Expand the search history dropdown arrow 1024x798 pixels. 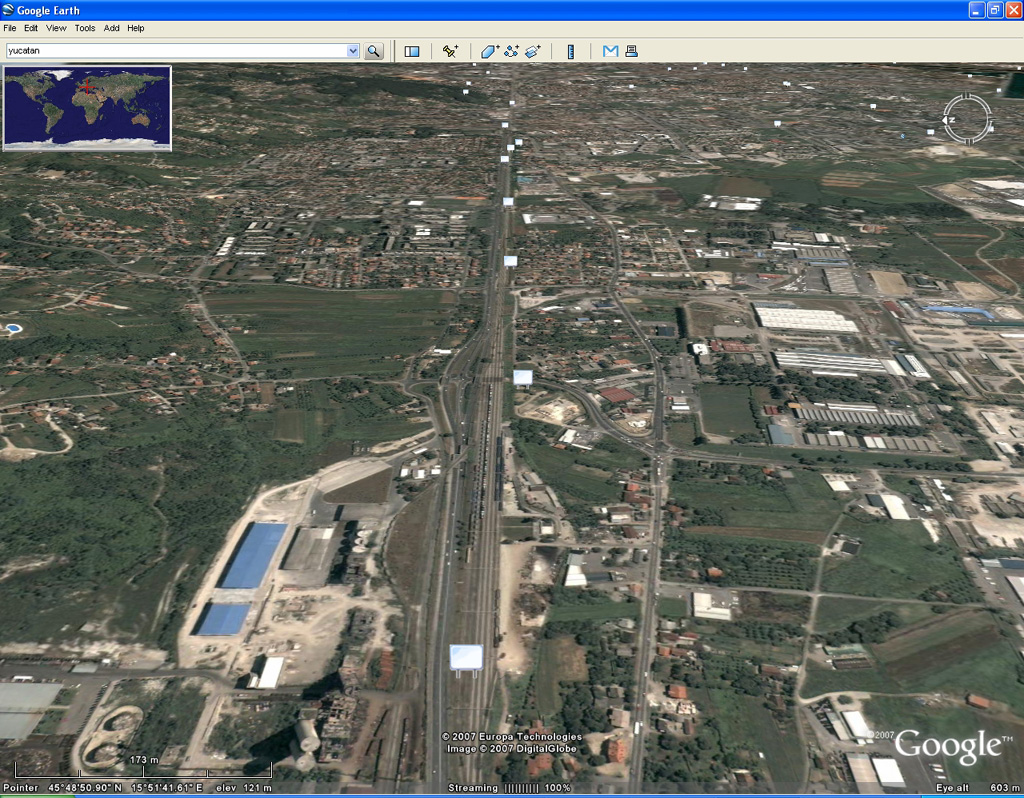352,51
